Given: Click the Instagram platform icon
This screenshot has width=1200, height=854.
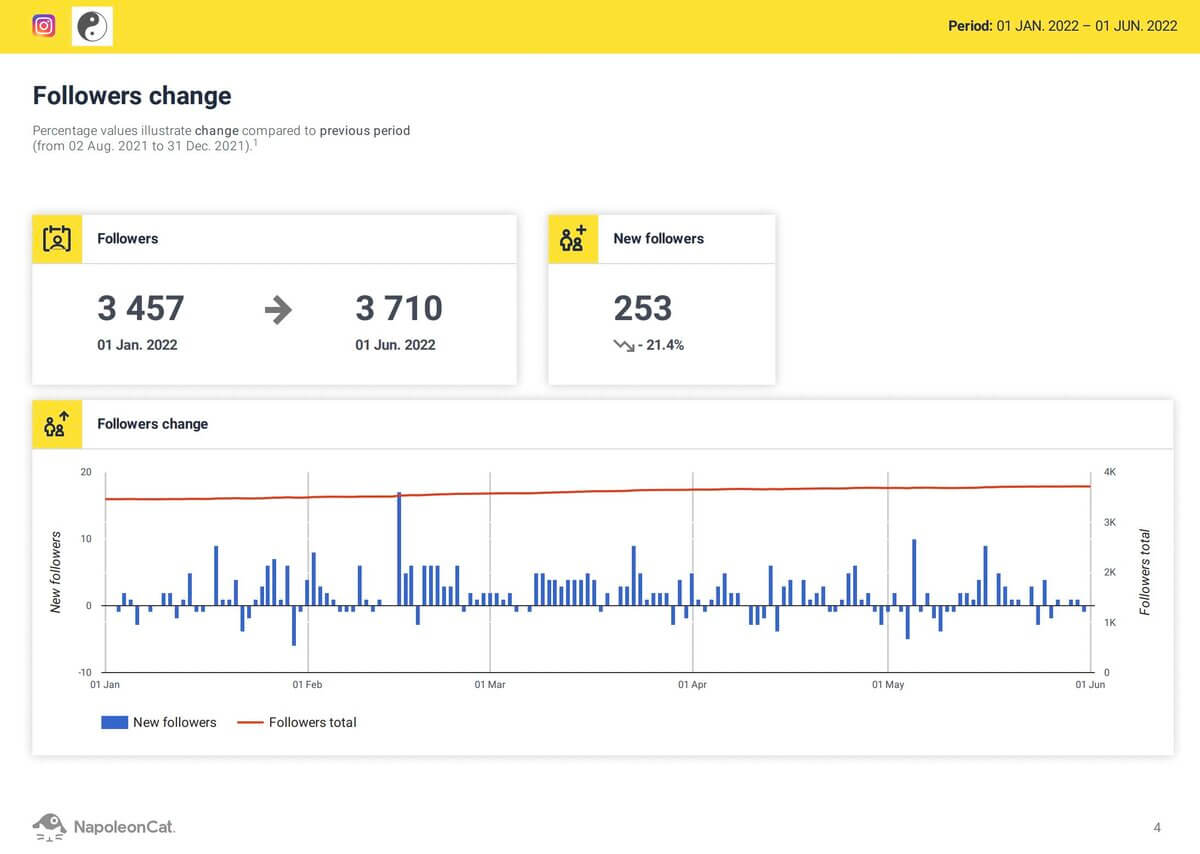Looking at the screenshot, I should [43, 26].
